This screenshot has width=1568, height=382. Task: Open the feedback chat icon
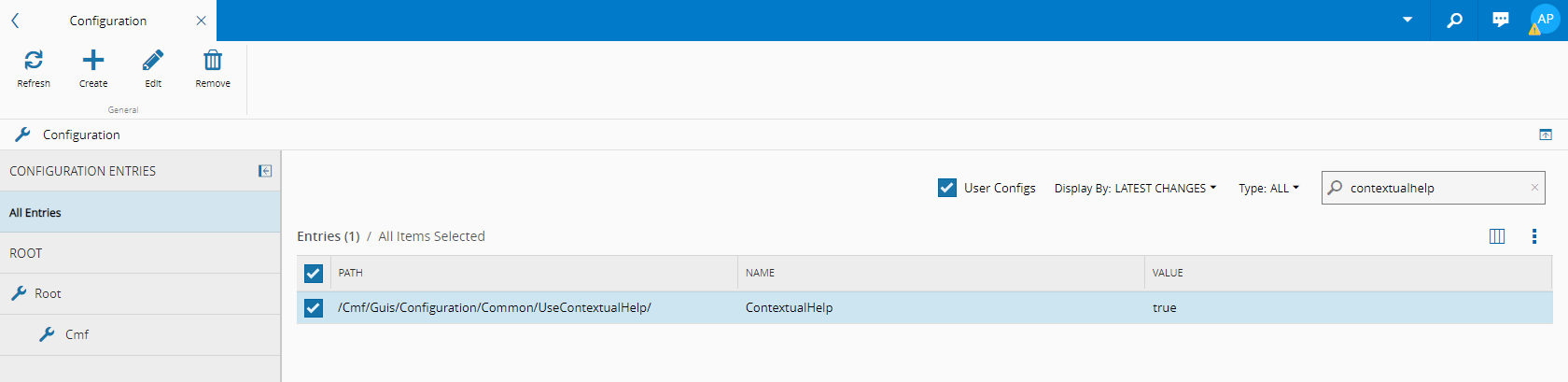click(1501, 20)
